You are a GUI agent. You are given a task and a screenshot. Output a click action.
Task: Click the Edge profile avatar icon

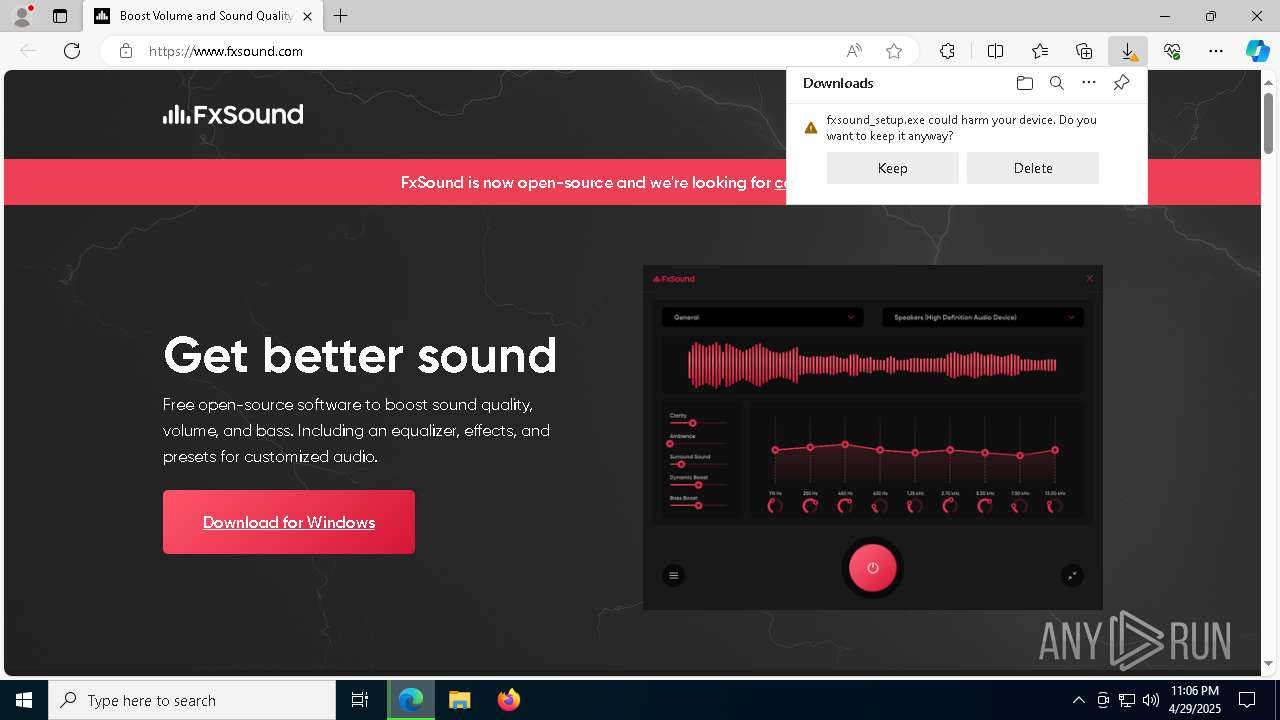(21, 16)
